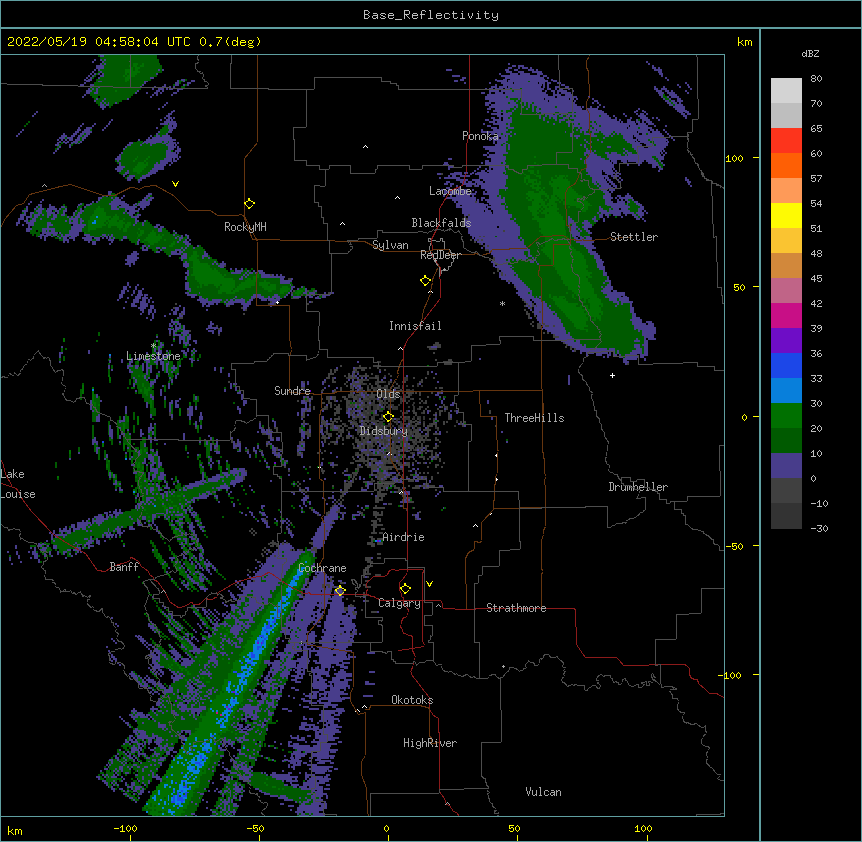Click the Cochrane town label

tap(322, 568)
